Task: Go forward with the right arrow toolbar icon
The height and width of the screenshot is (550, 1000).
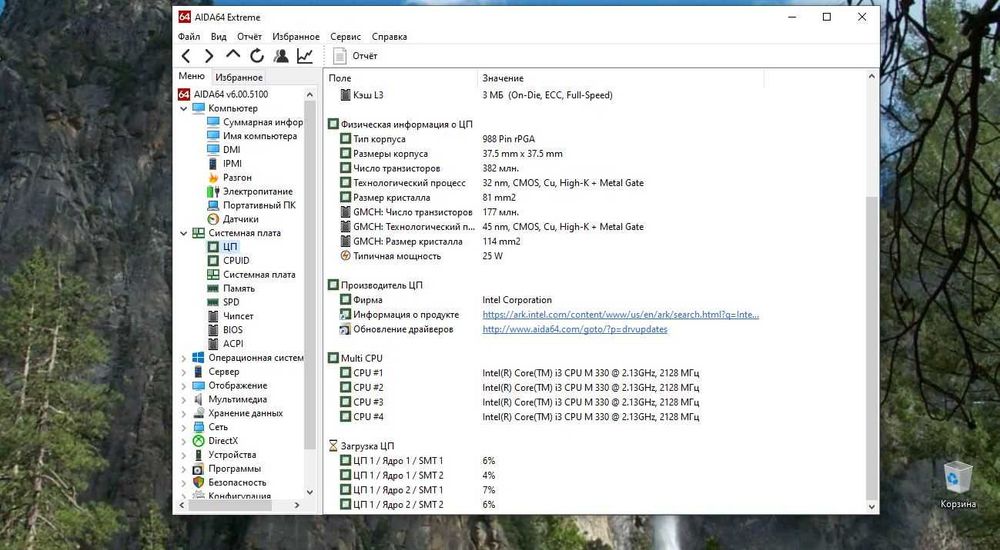Action: pos(209,56)
